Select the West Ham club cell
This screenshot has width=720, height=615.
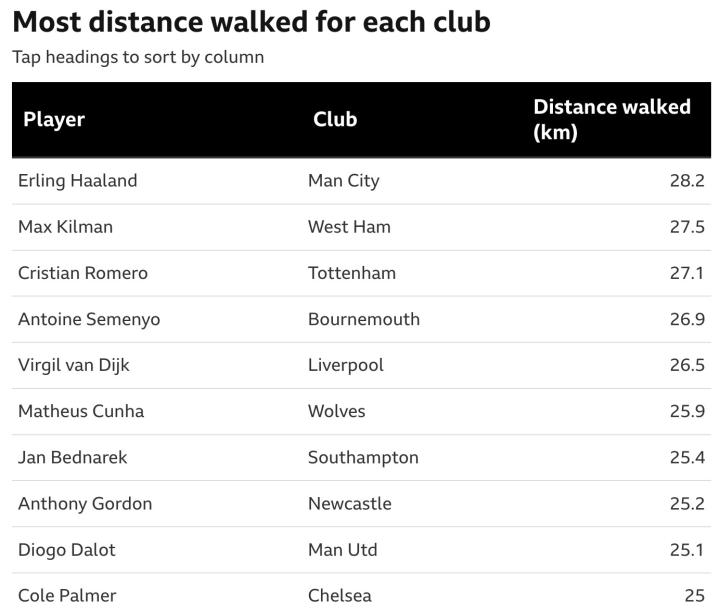pos(349,227)
